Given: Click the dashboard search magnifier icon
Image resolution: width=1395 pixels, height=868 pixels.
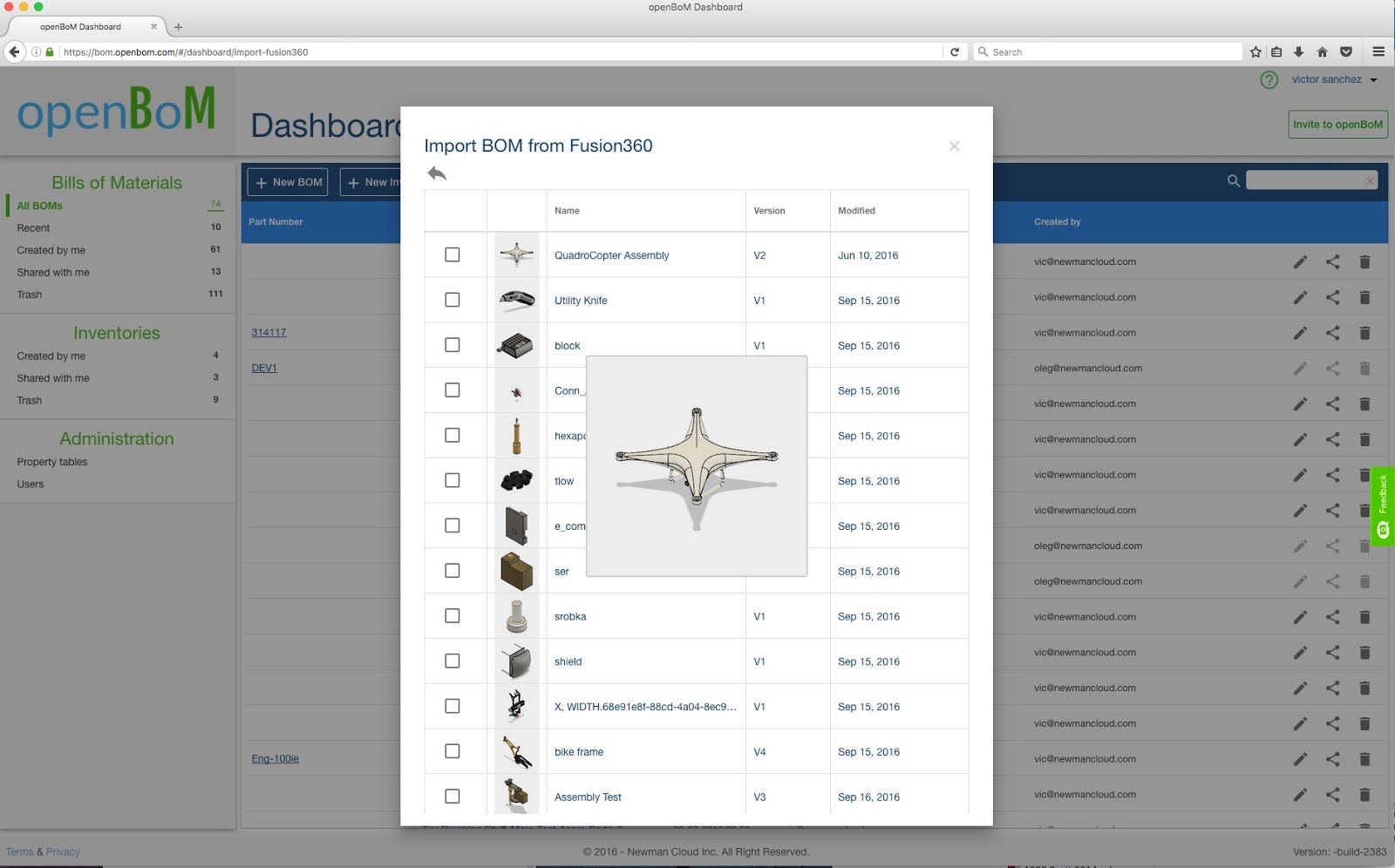Looking at the screenshot, I should [1233, 181].
